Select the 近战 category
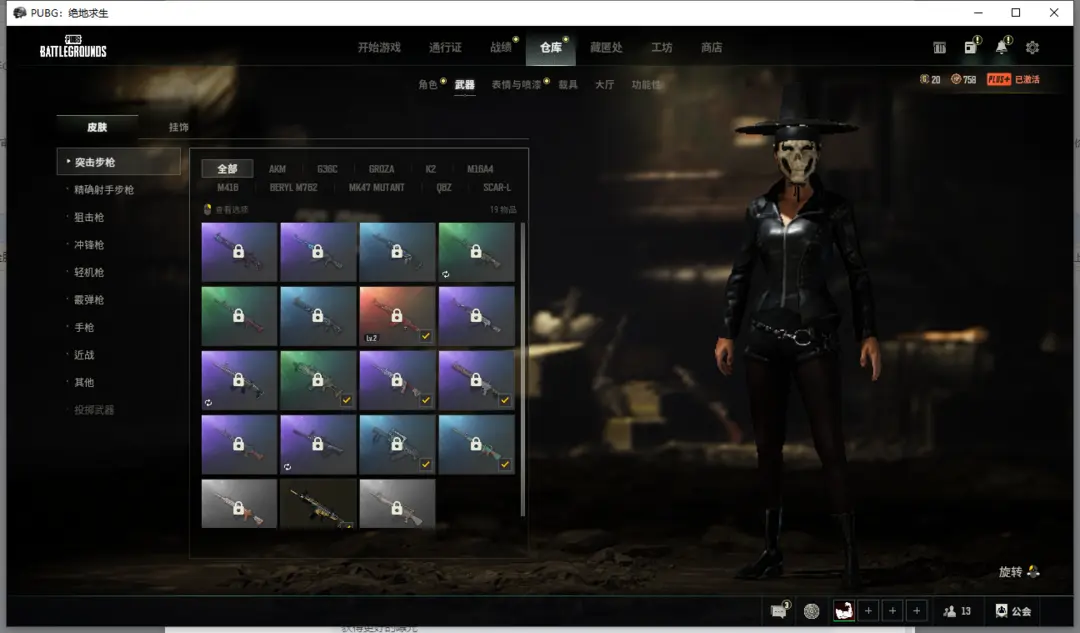The width and height of the screenshot is (1080, 633). coord(84,355)
